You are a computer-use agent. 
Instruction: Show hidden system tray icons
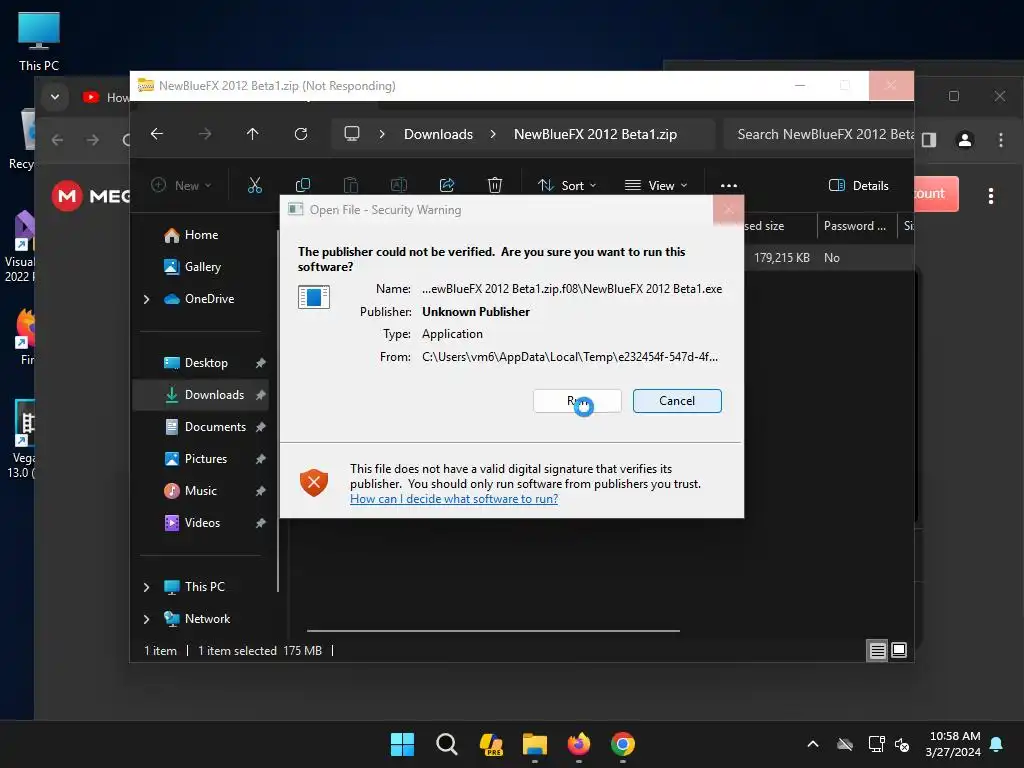coord(813,744)
